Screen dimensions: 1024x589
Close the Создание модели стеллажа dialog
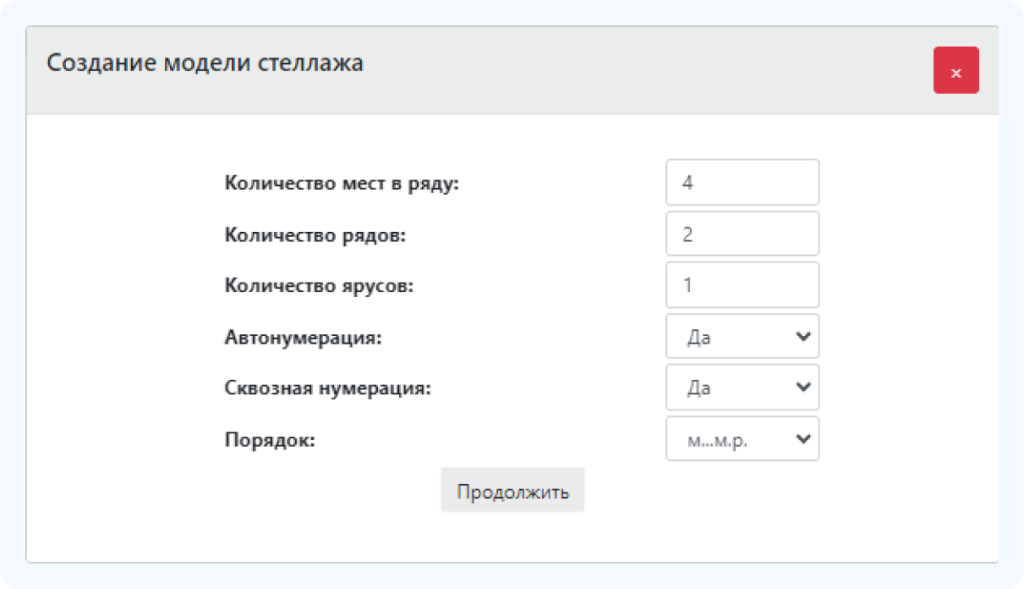pos(955,70)
